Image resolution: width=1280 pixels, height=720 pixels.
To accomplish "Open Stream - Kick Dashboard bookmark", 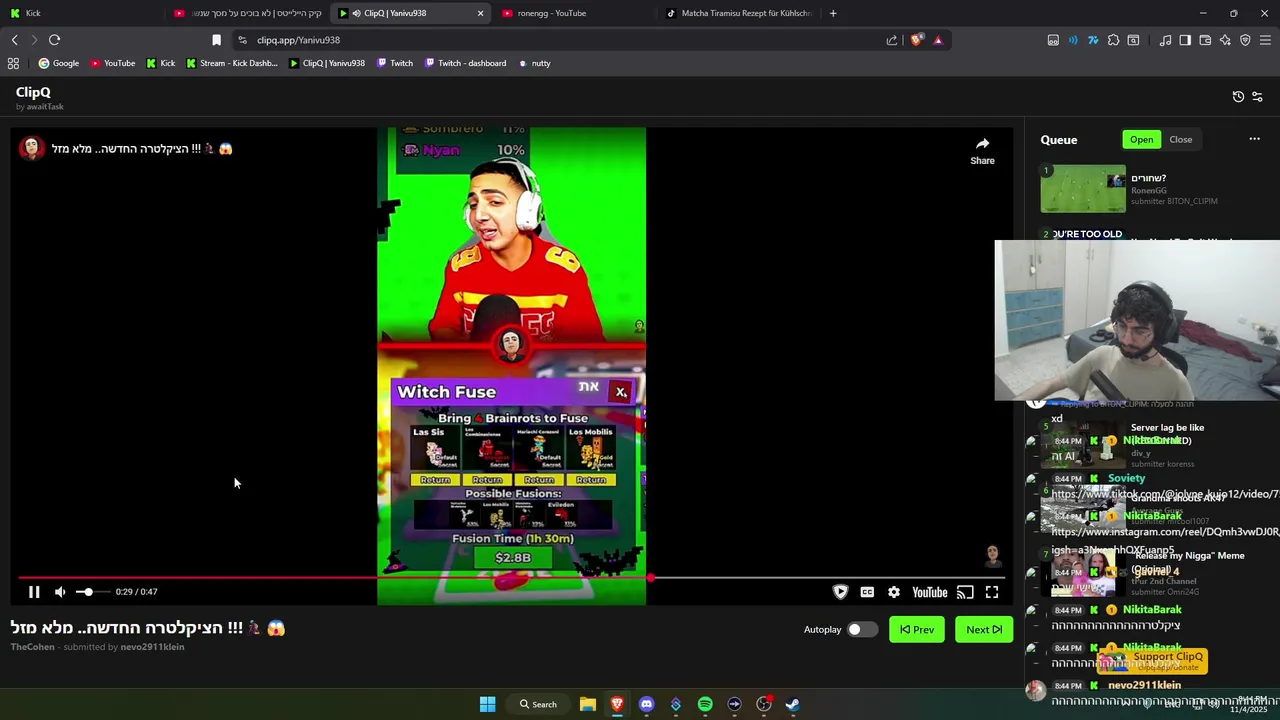I will click(x=232, y=63).
